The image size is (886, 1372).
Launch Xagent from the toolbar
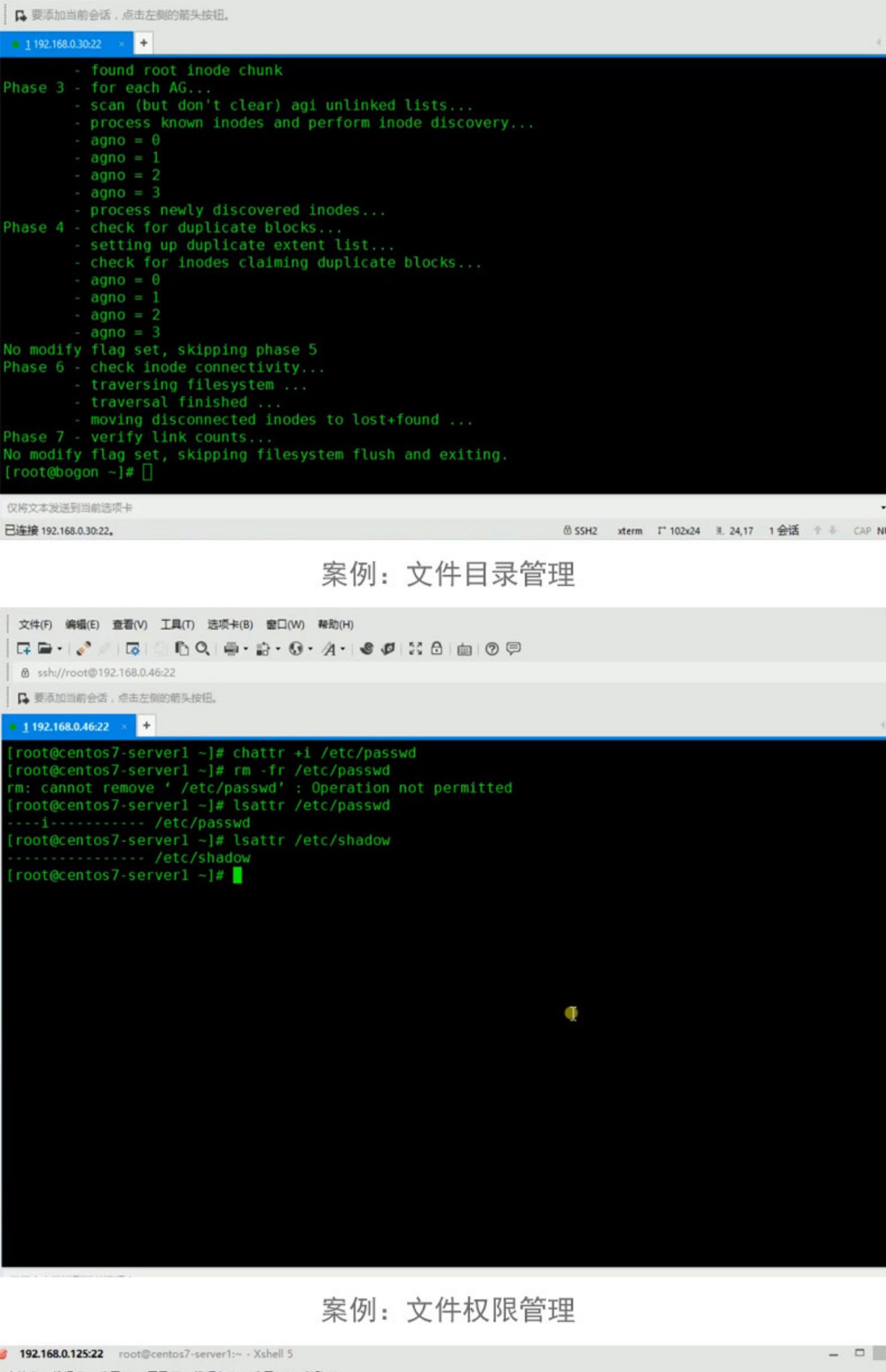pos(388,649)
